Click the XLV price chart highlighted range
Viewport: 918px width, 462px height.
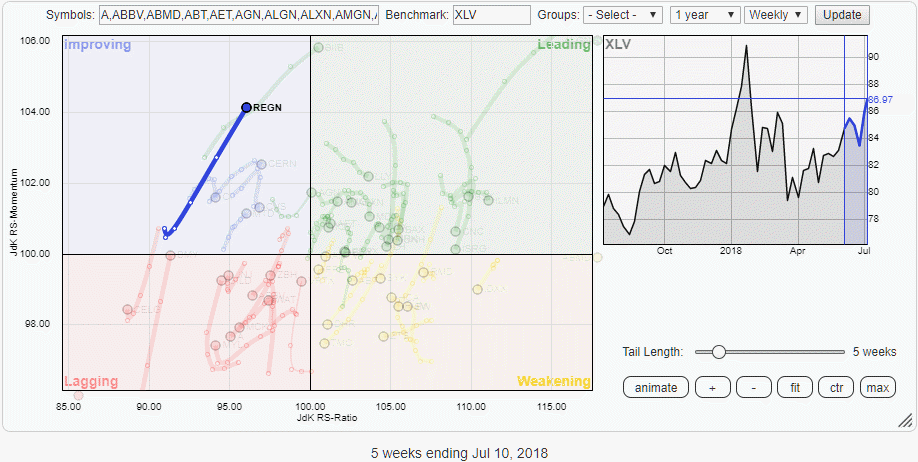pyautogui.click(x=855, y=139)
